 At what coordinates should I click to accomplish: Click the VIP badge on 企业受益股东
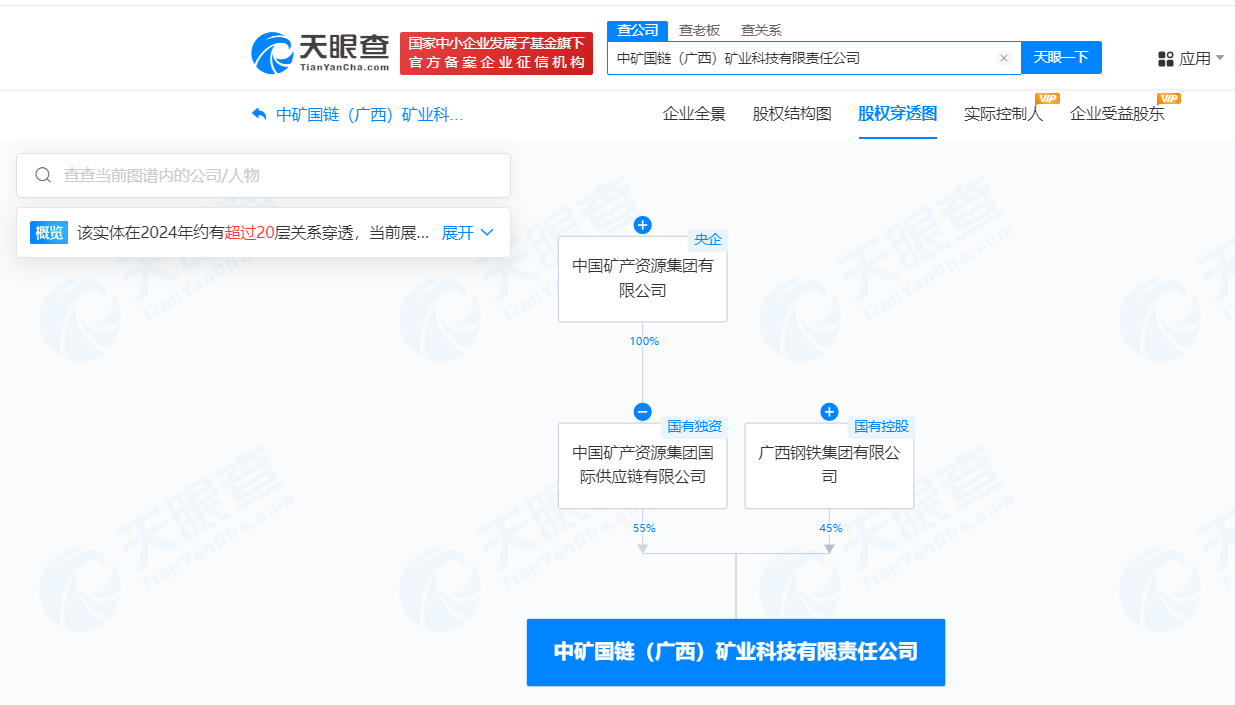[x=1169, y=98]
